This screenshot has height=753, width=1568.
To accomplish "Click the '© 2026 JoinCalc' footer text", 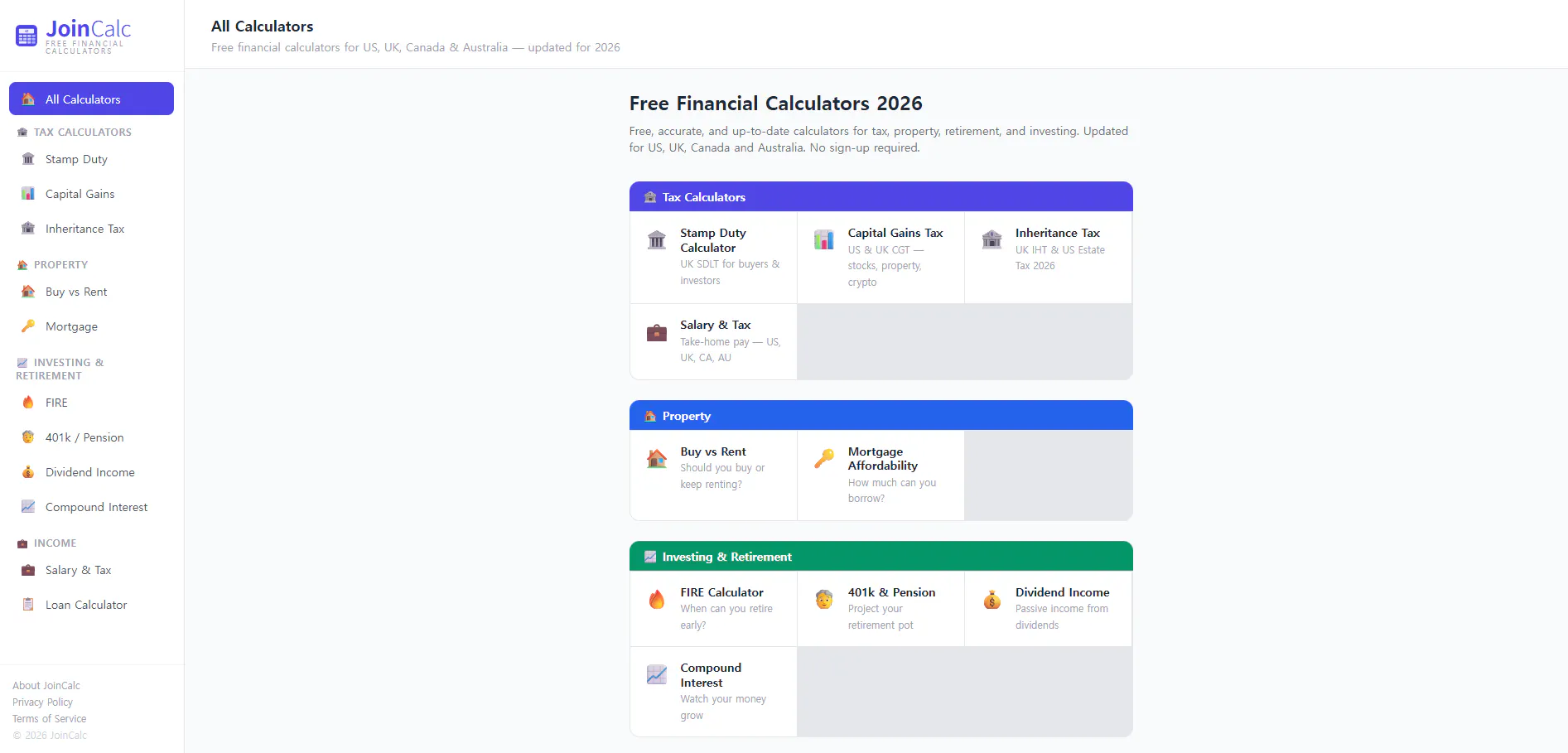I will pyautogui.click(x=50, y=735).
